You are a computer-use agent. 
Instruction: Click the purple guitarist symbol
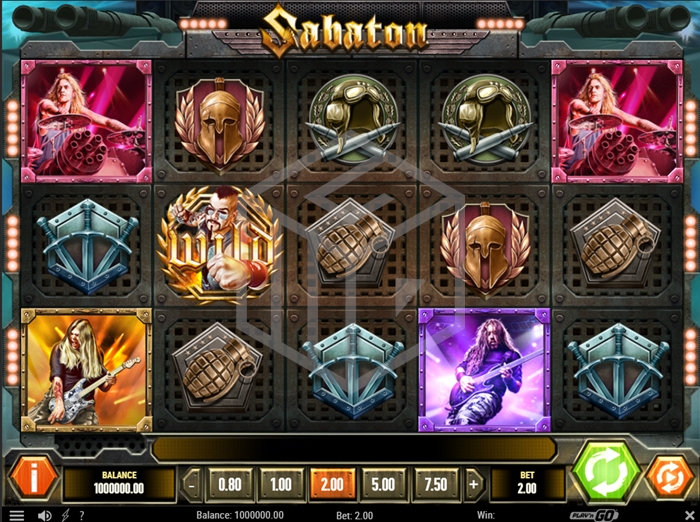pos(484,370)
